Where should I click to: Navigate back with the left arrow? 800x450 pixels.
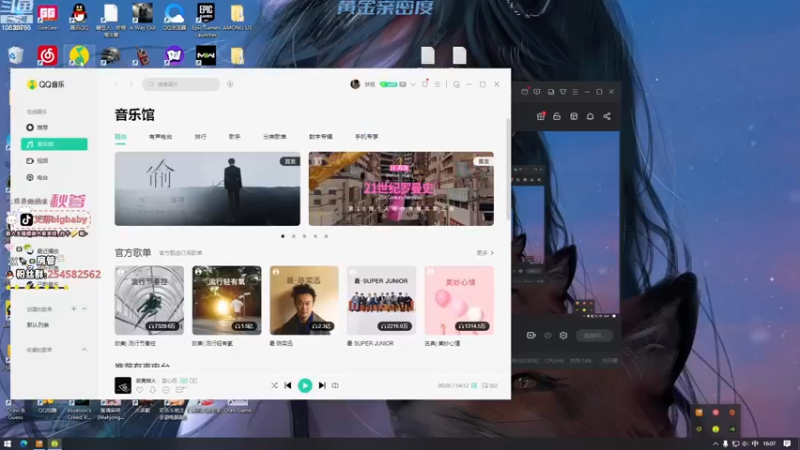[x=116, y=84]
